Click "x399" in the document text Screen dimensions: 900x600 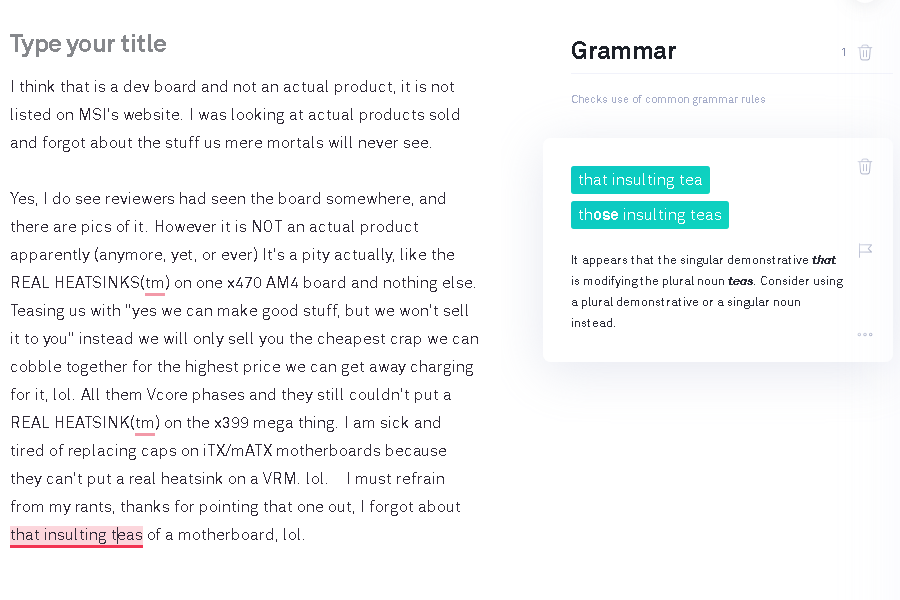click(233, 423)
